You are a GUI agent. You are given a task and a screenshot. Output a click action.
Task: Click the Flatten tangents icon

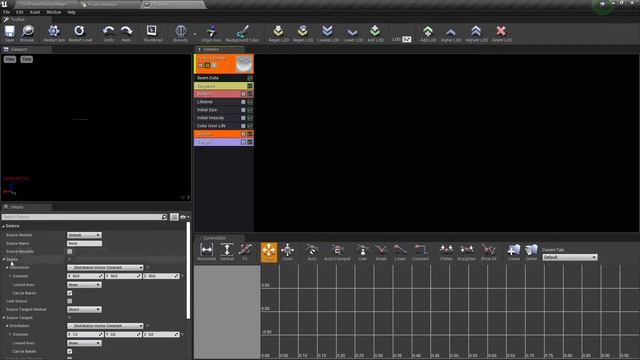click(446, 252)
